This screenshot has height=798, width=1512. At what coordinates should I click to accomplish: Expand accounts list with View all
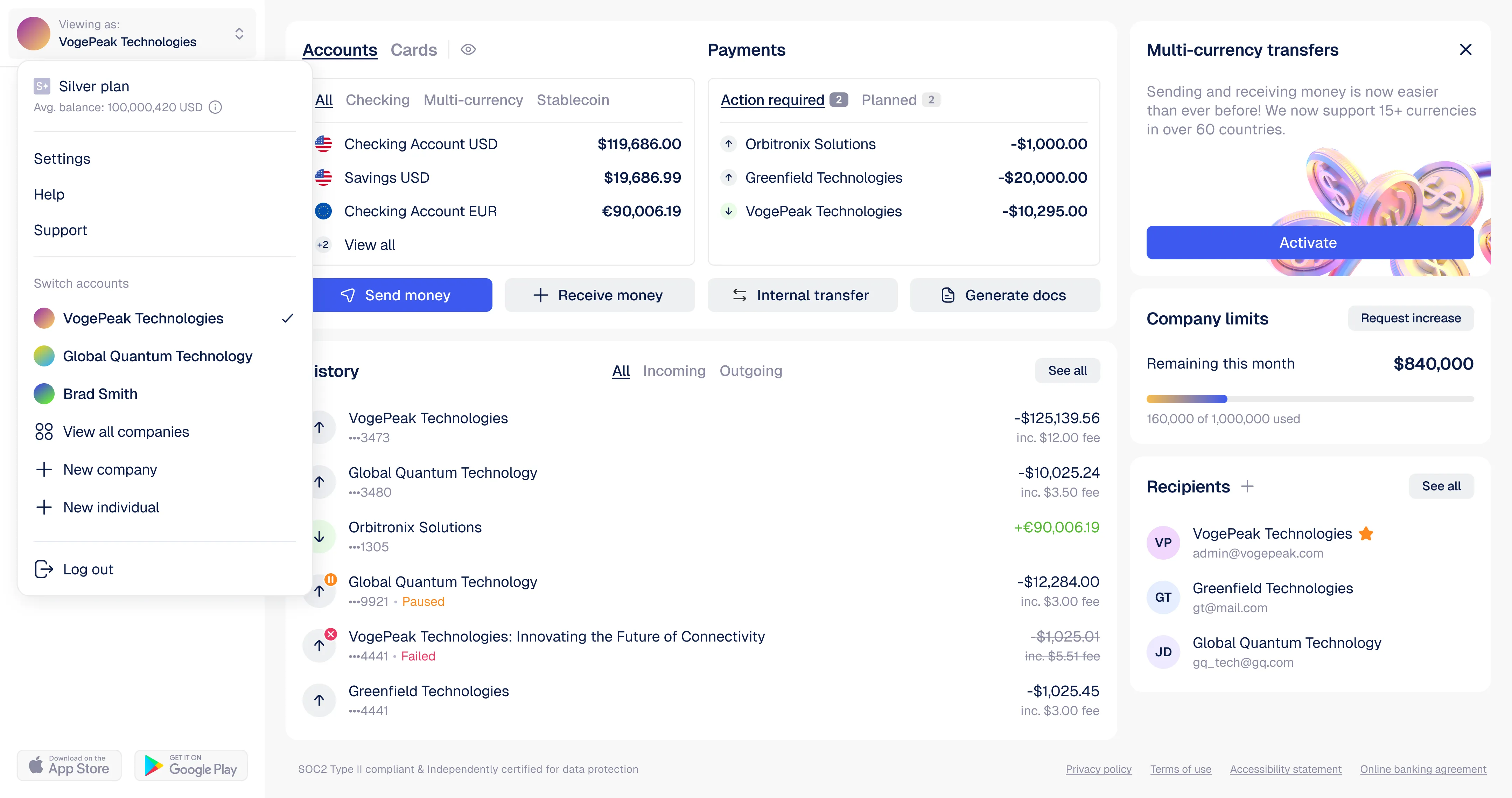370,245
